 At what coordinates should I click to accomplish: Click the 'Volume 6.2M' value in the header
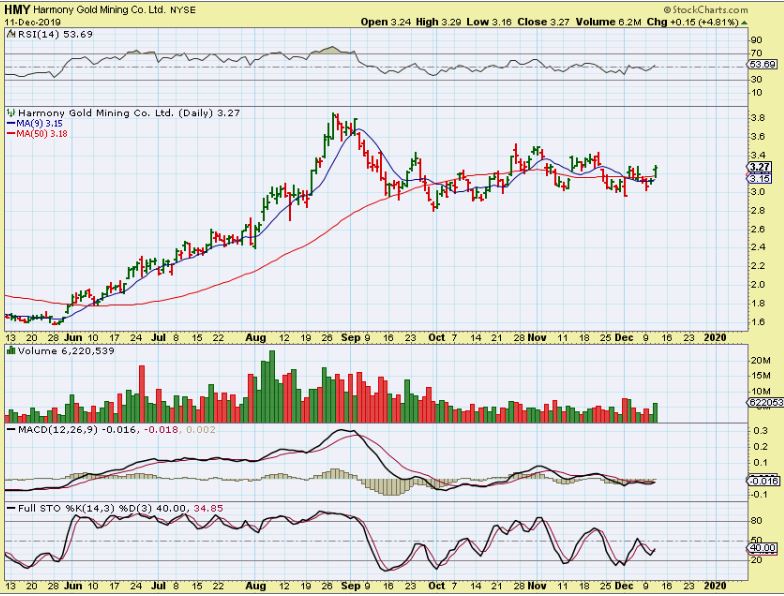(608, 22)
